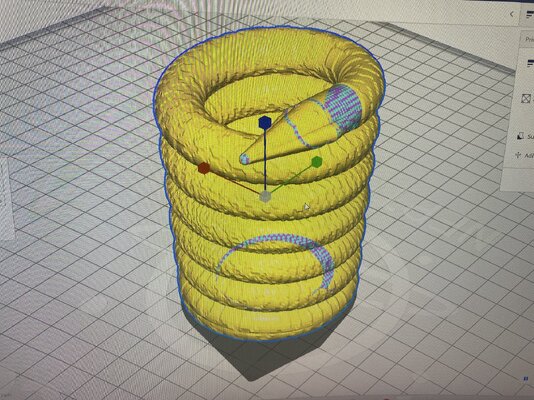Click the gray center gizmo handle

(x=265, y=197)
